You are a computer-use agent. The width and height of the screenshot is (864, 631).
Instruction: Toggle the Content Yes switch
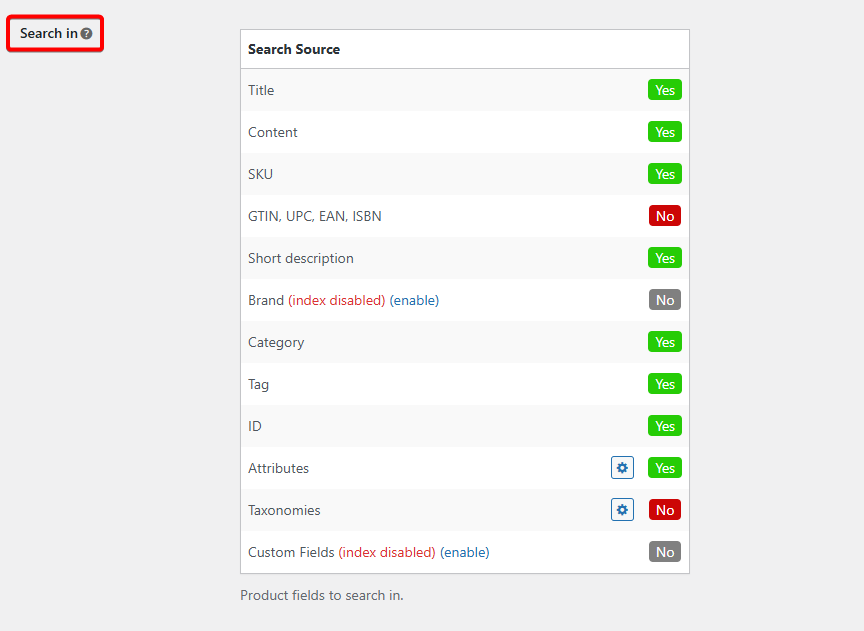point(664,132)
